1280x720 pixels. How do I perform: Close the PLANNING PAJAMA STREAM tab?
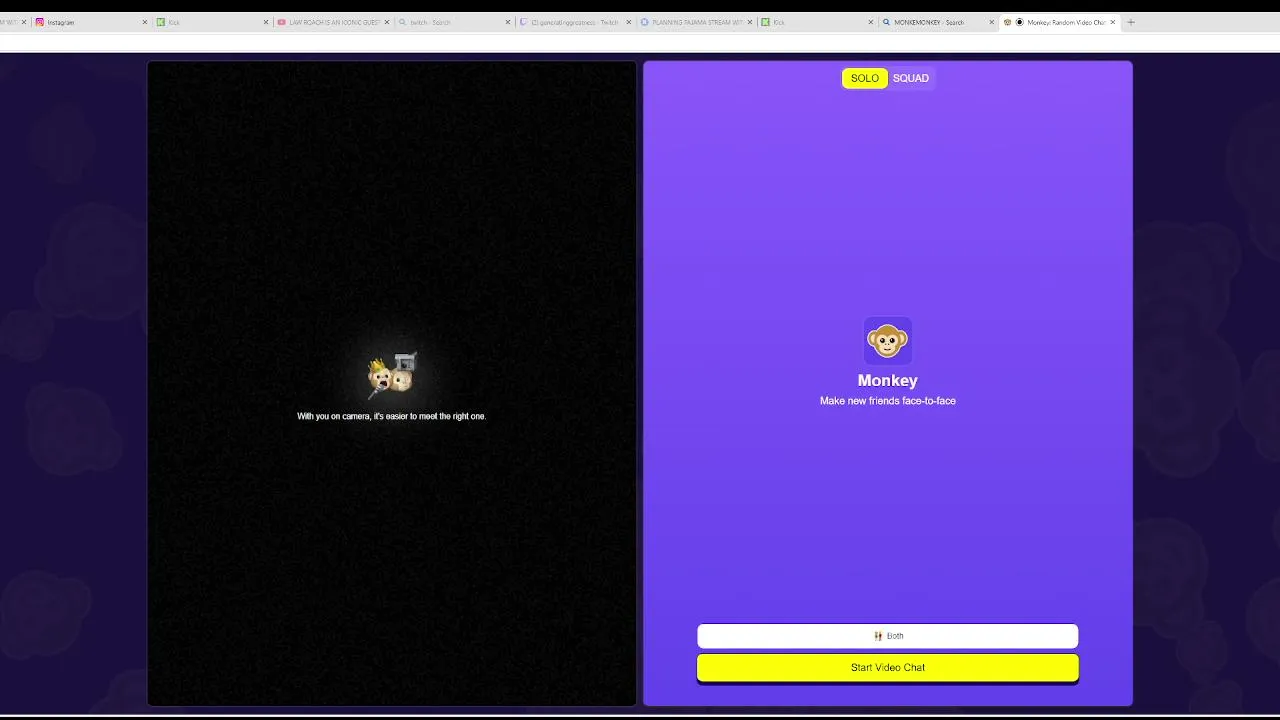point(750,22)
